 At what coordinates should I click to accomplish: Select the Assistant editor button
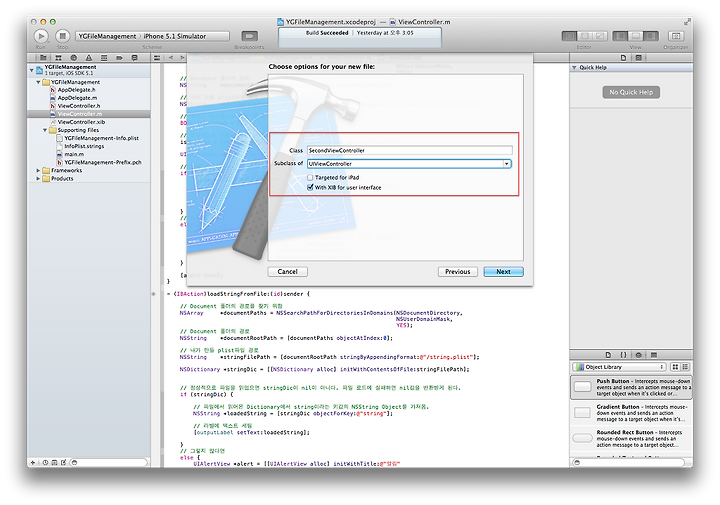coord(585,36)
